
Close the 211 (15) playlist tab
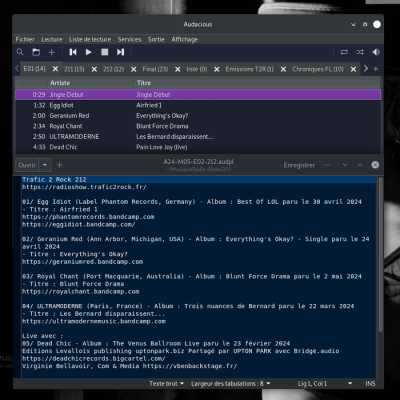point(94,69)
